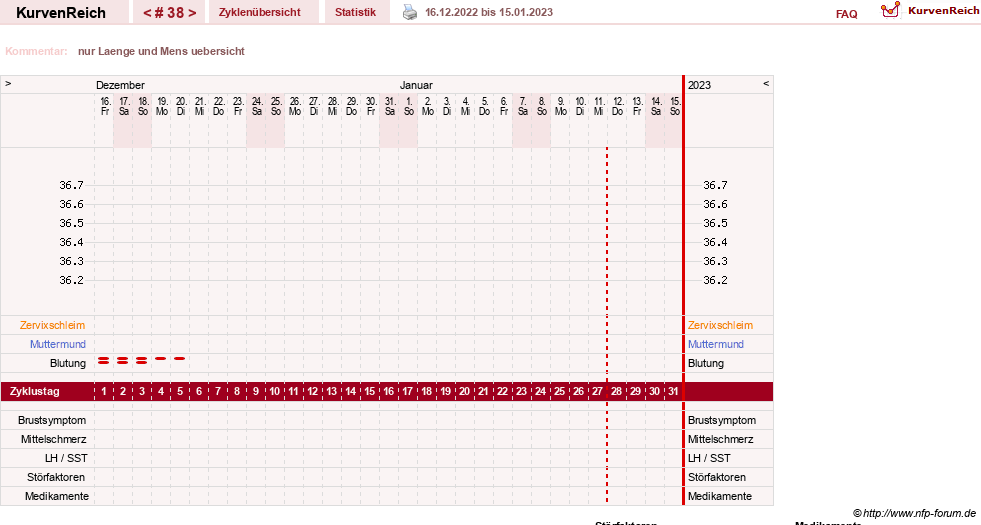Click the right Störfaktoren label

coord(717,477)
